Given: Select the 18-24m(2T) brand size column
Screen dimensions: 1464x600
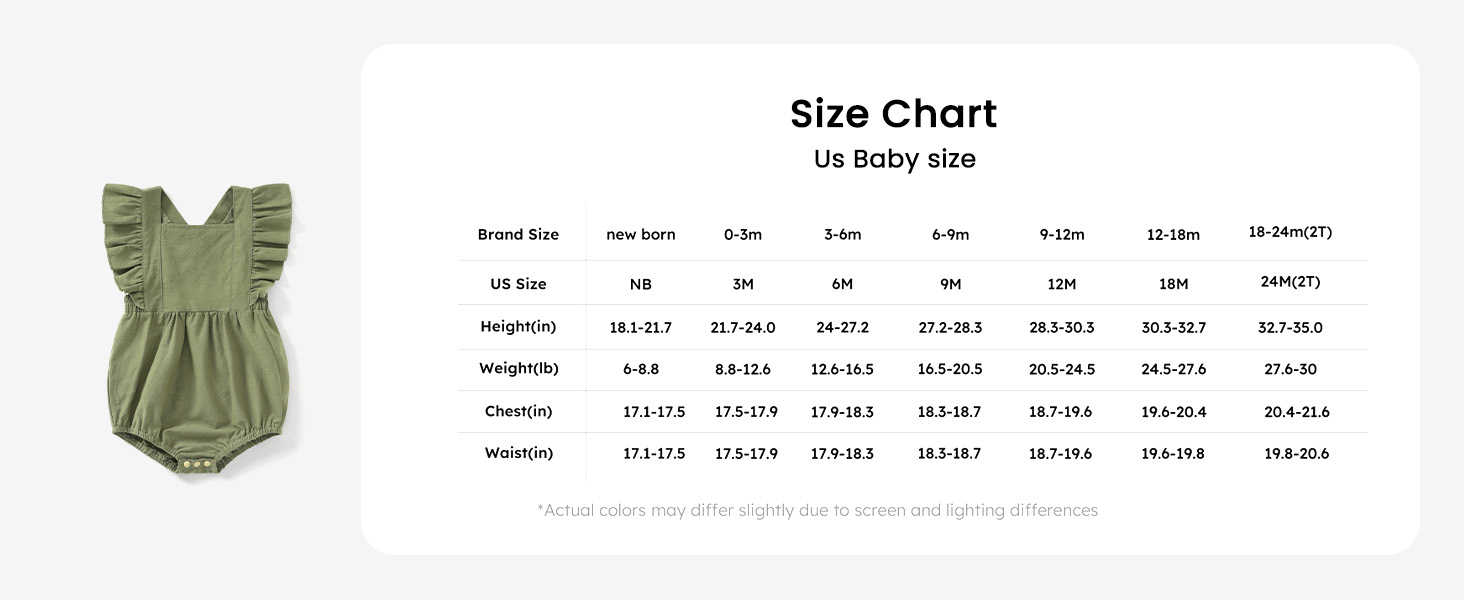Looking at the screenshot, I should click(x=1290, y=232).
